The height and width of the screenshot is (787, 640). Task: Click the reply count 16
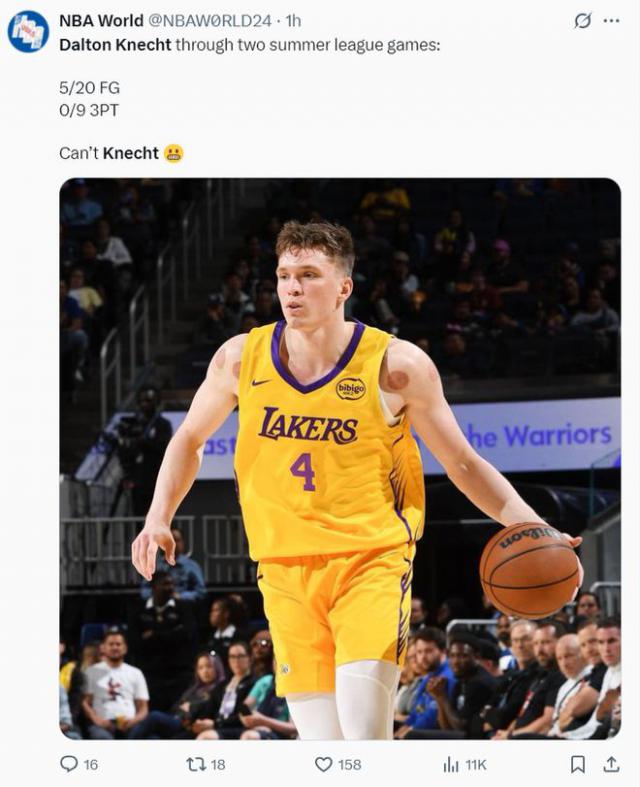pyautogui.click(x=90, y=764)
